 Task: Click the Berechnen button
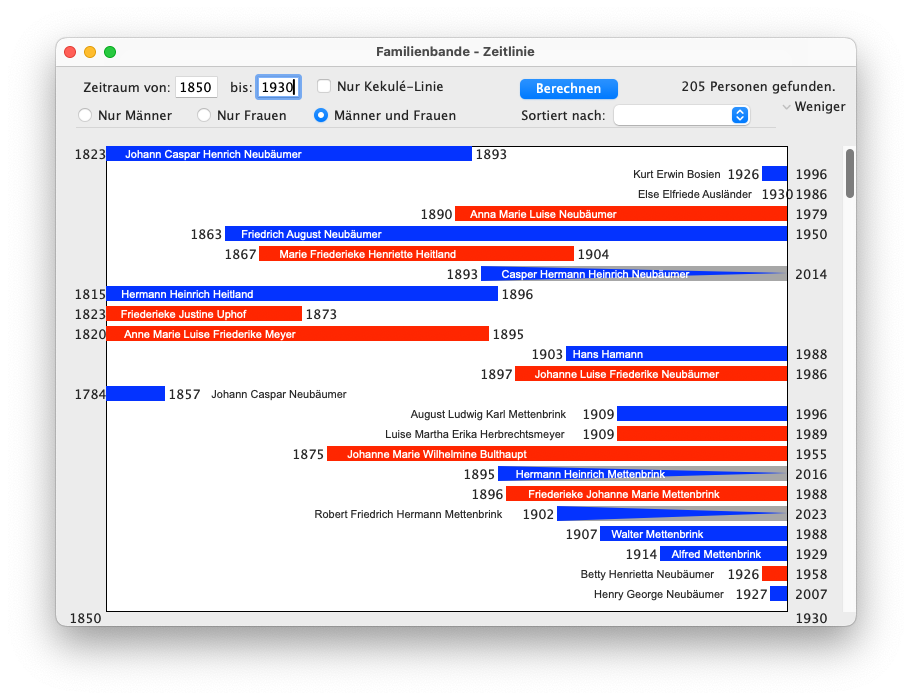(568, 89)
